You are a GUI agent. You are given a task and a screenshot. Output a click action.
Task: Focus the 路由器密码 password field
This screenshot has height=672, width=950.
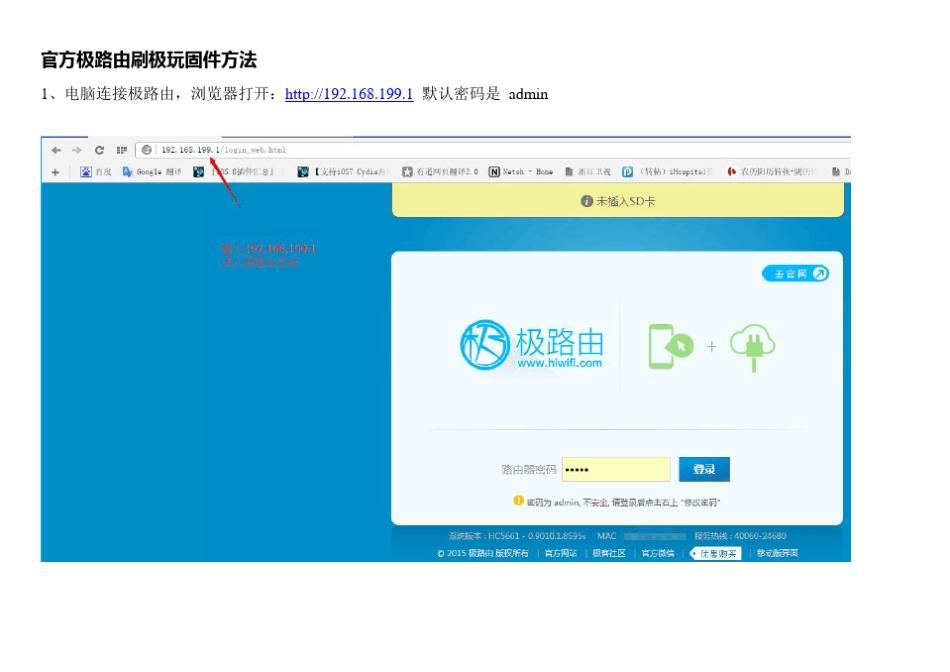pyautogui.click(x=616, y=470)
